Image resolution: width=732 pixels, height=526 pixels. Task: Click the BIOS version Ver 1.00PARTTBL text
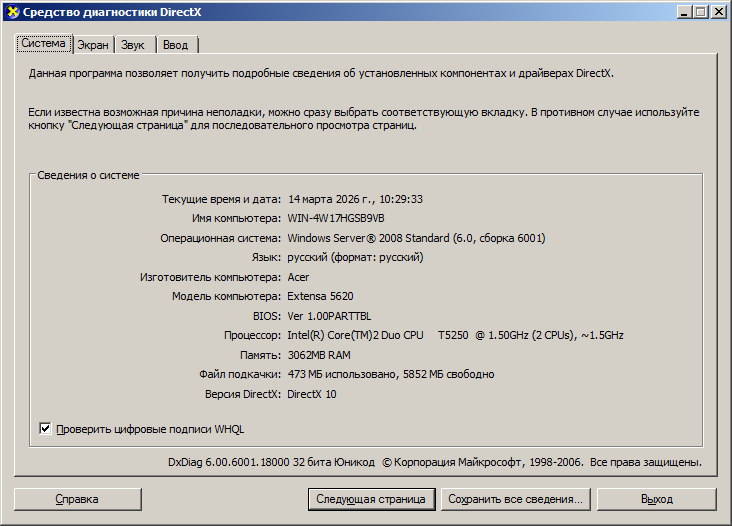point(335,316)
